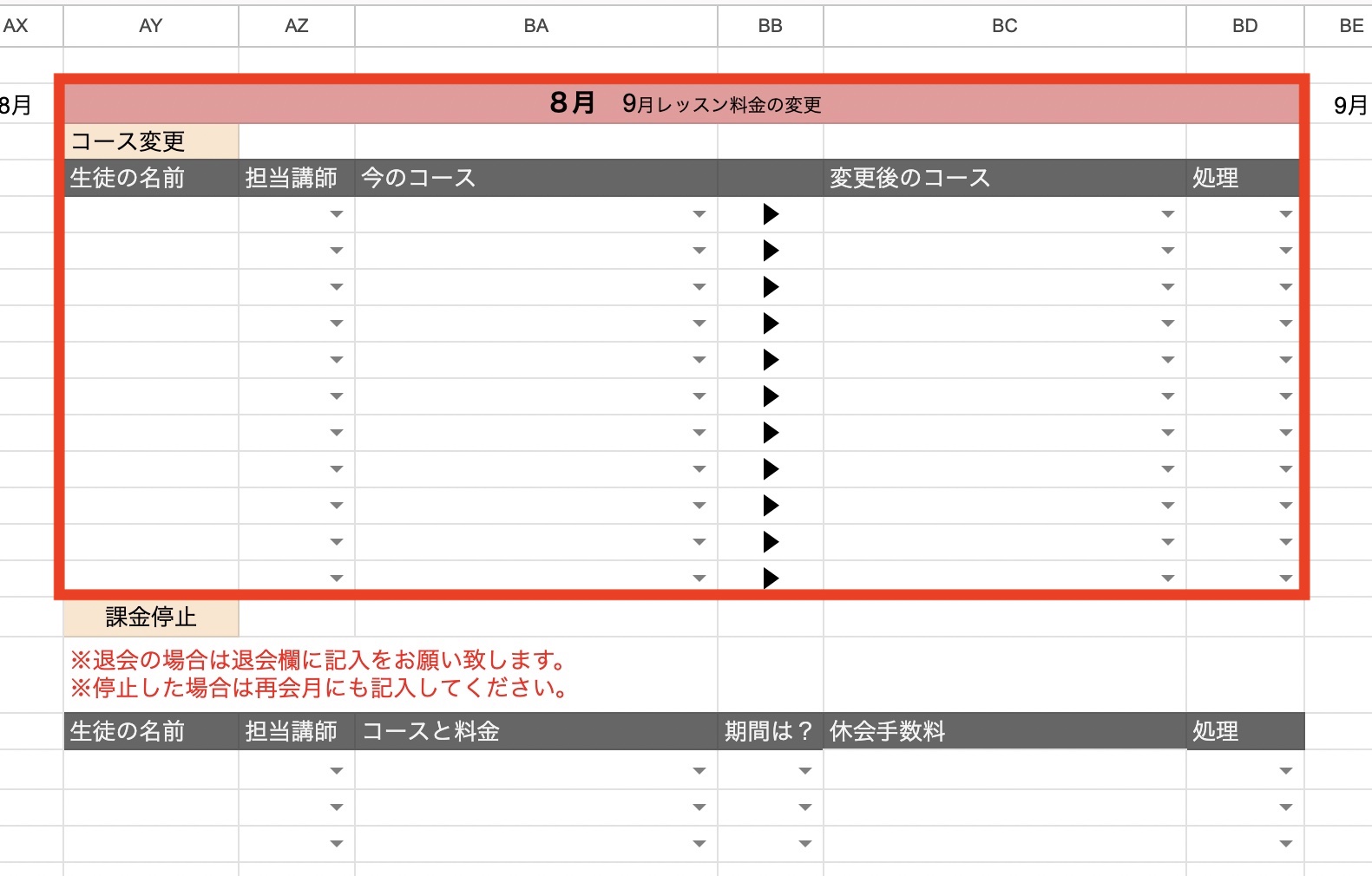Image resolution: width=1372 pixels, height=876 pixels.
Task: Select the BC column header
Action: tap(1004, 26)
